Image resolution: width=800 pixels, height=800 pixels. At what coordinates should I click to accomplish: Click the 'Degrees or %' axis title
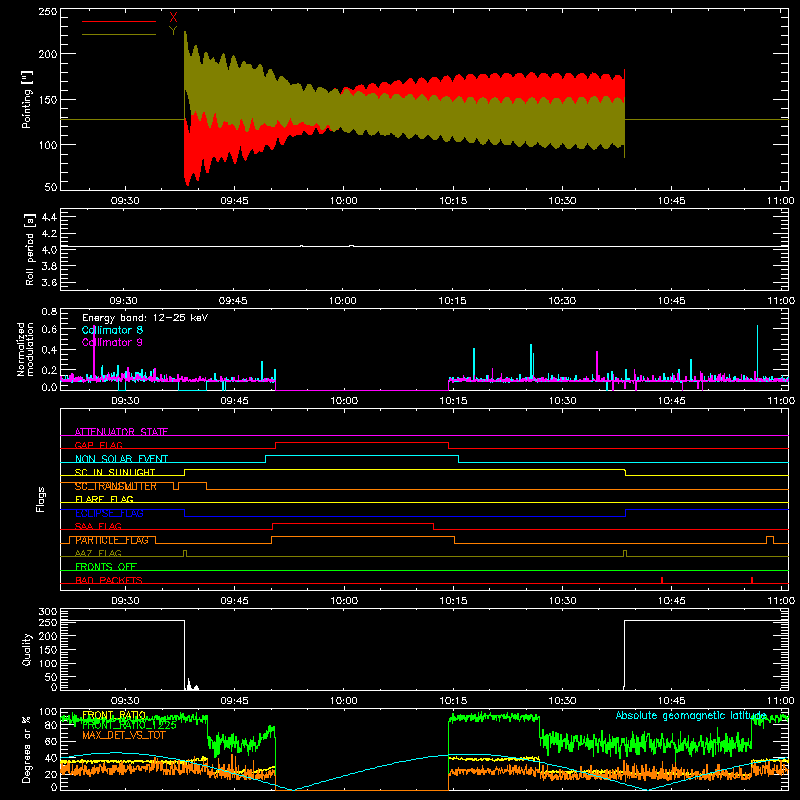click(x=27, y=750)
